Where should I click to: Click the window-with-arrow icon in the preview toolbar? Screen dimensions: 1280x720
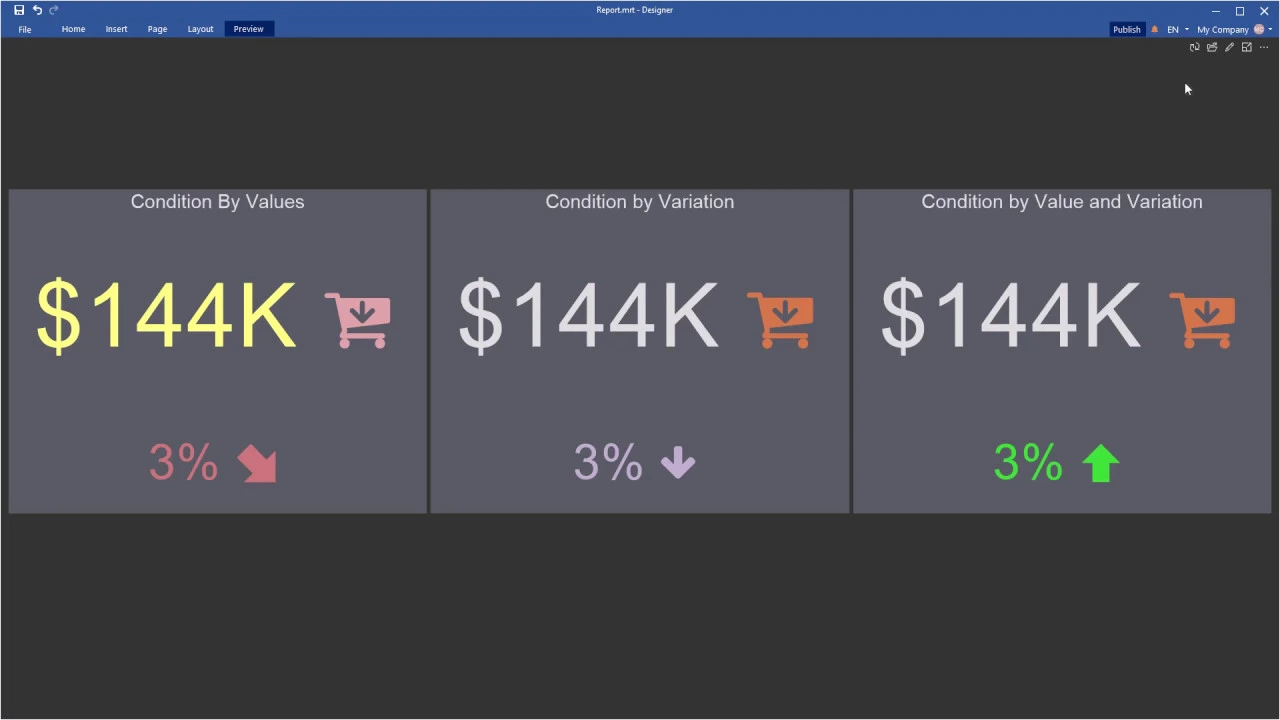1246,47
